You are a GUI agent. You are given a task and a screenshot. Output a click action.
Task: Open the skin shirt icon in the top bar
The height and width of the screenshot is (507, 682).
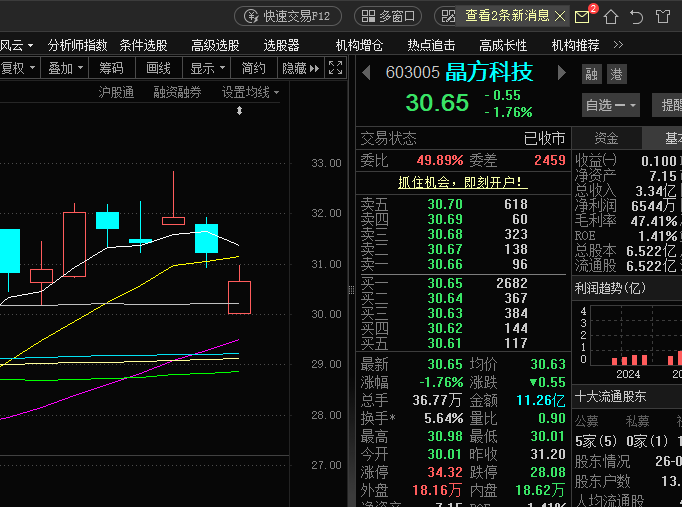(x=663, y=17)
